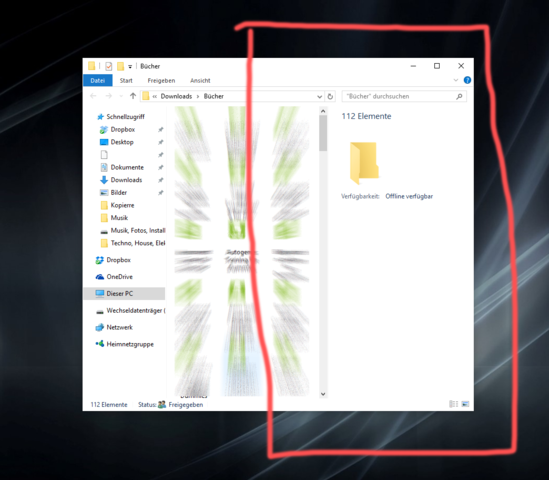
Task: Click the search magnifier icon
Action: (459, 96)
